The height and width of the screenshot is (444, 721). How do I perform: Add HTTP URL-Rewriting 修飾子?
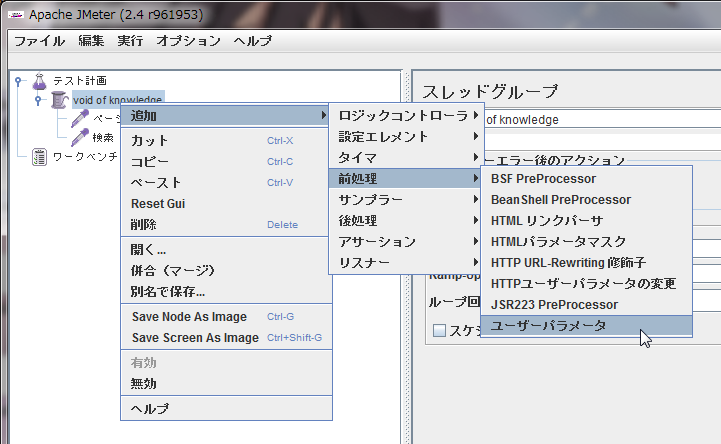586,262
